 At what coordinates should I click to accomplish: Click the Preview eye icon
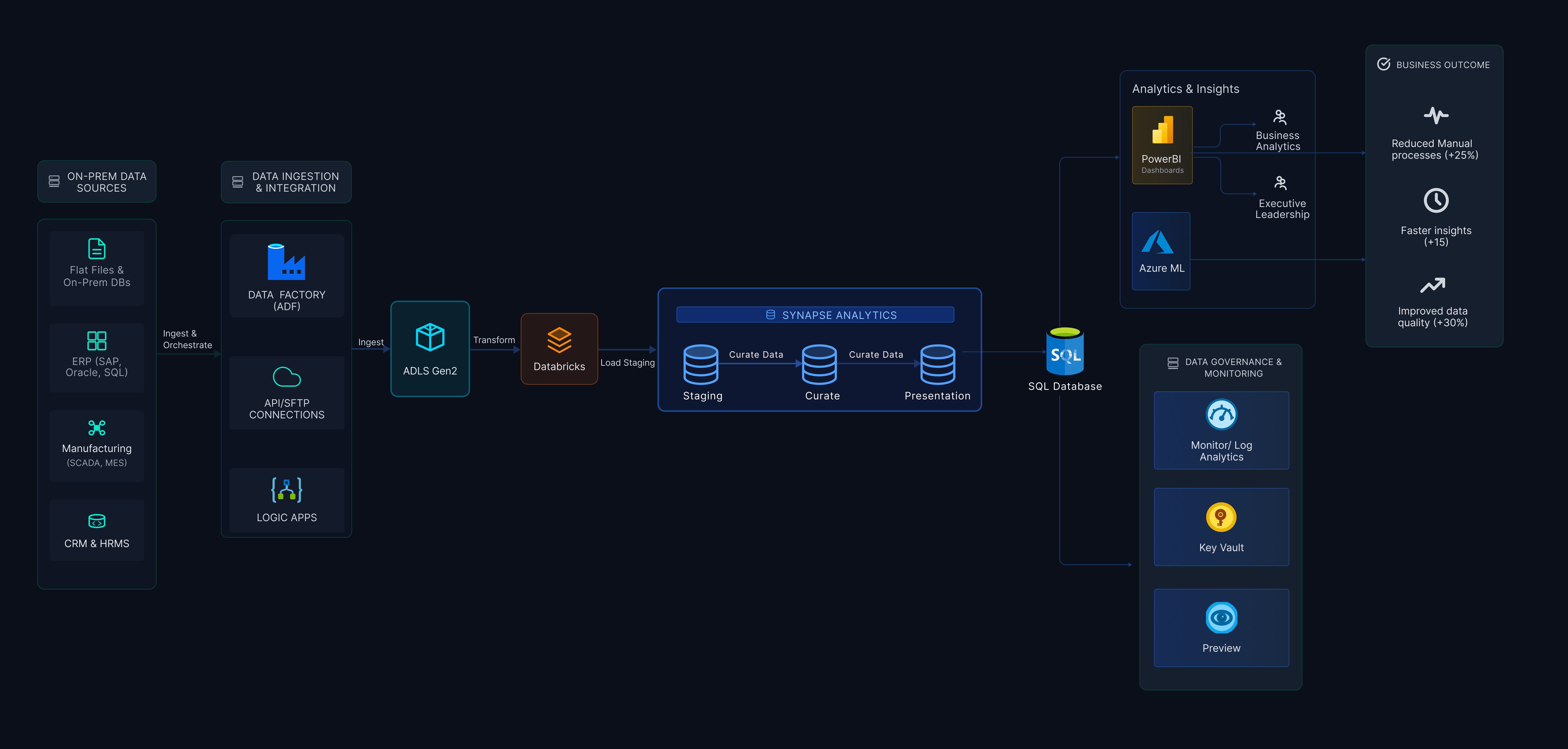(x=1221, y=618)
